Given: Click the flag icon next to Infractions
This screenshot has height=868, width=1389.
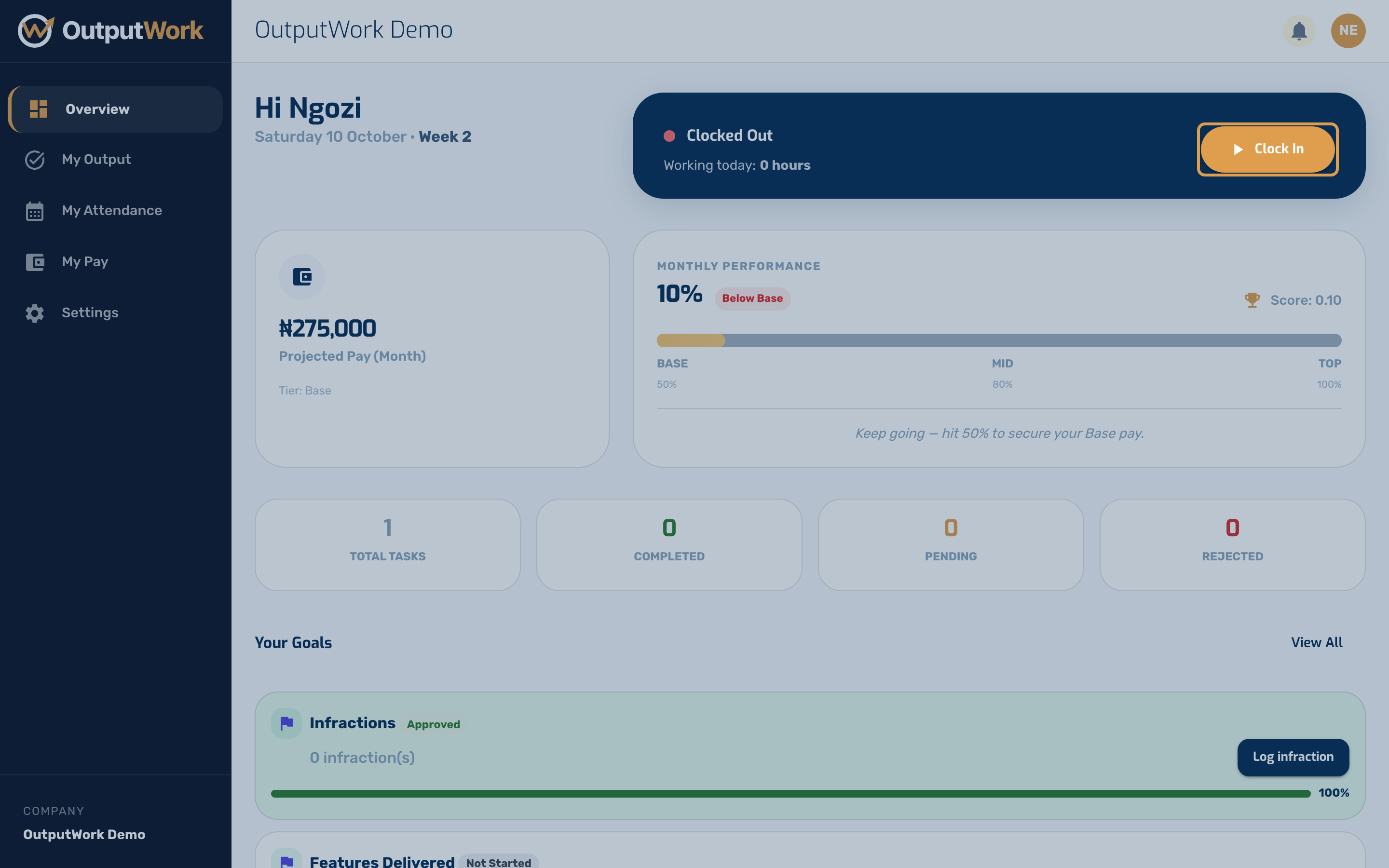Looking at the screenshot, I should (x=286, y=723).
